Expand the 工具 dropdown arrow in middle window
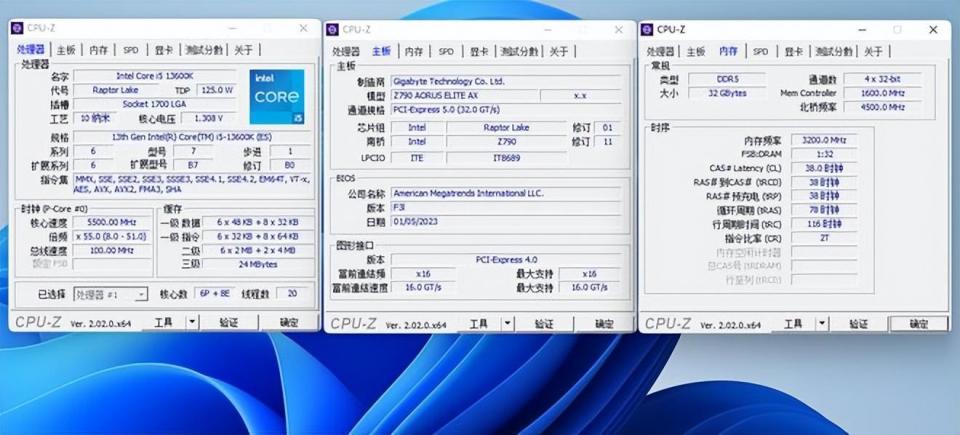960x435 pixels. [508, 323]
